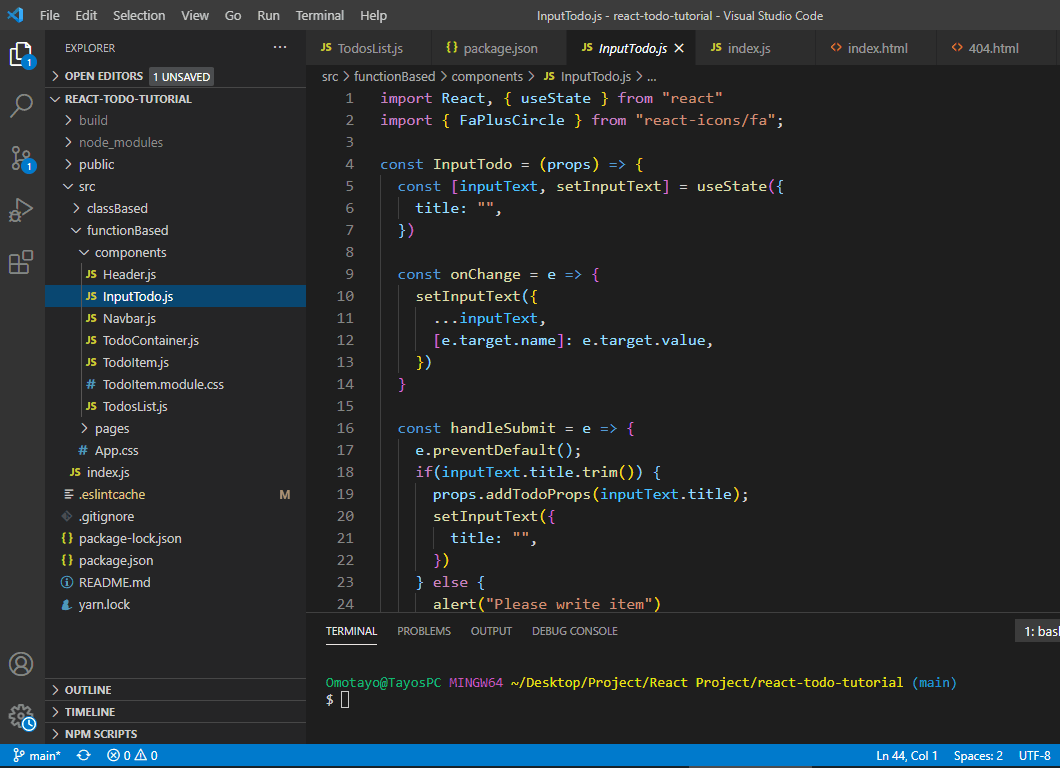
Task: Open the Selection menu
Action: point(139,15)
